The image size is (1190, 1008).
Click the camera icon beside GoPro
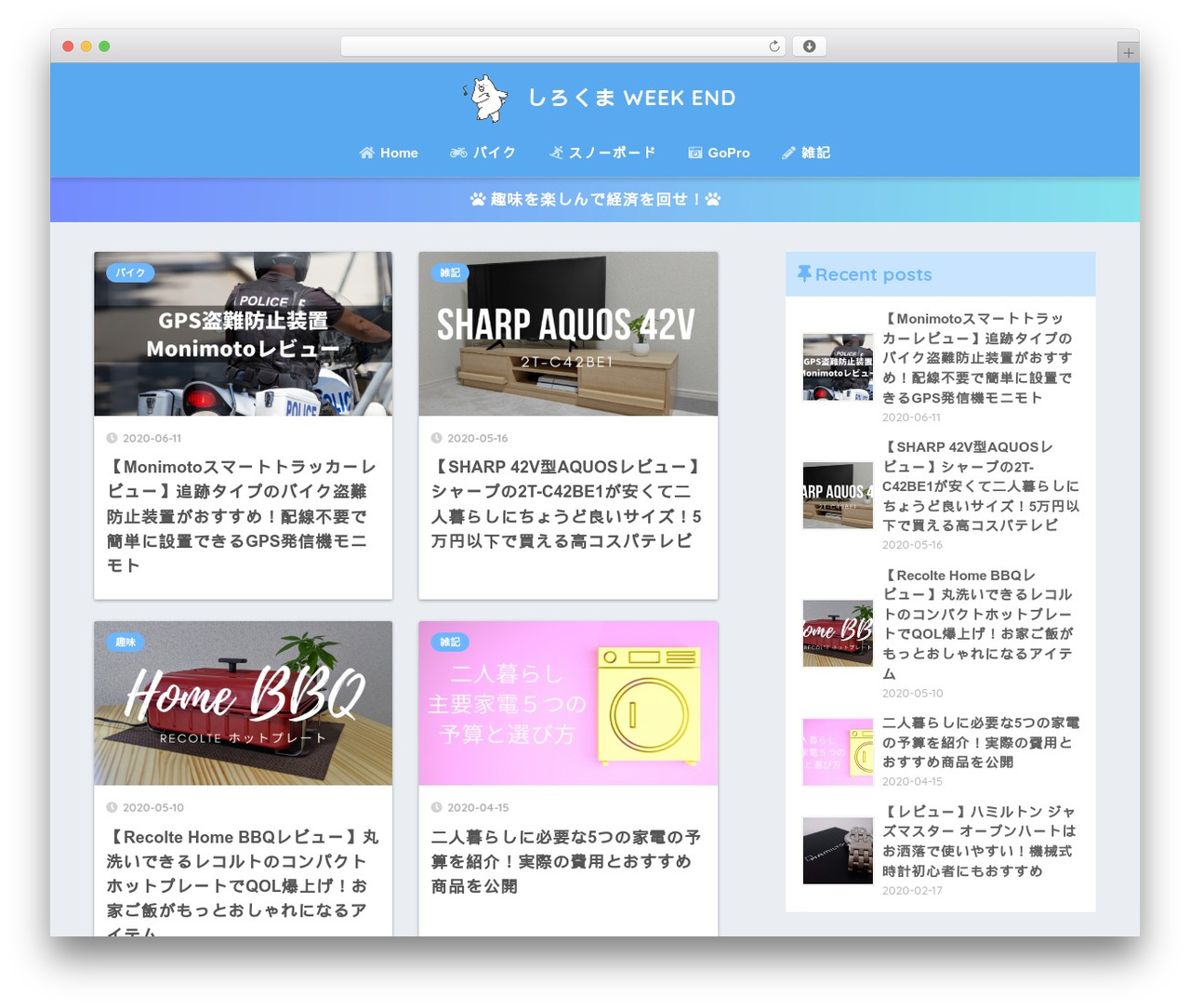(x=695, y=153)
